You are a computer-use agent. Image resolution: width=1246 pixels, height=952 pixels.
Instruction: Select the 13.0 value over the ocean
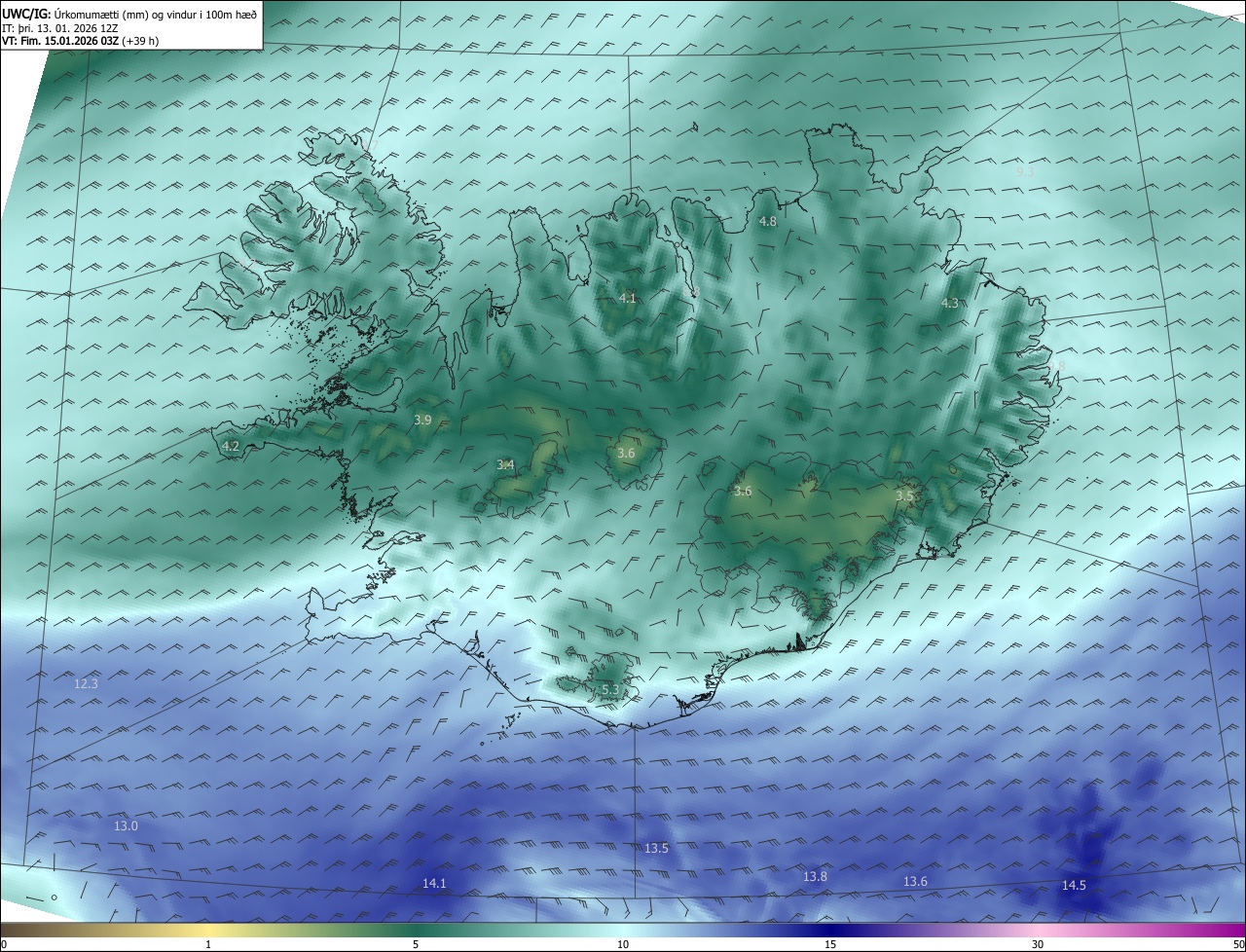(127, 826)
